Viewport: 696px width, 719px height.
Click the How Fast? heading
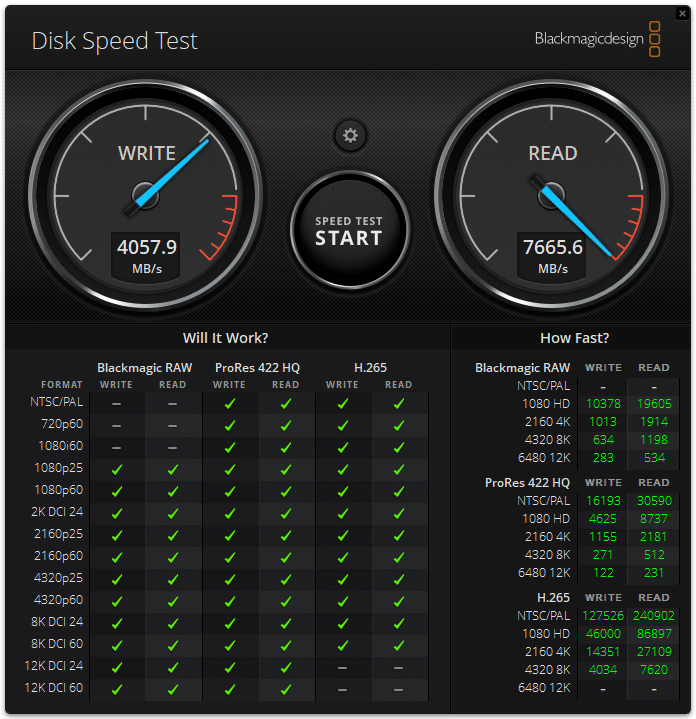574,338
